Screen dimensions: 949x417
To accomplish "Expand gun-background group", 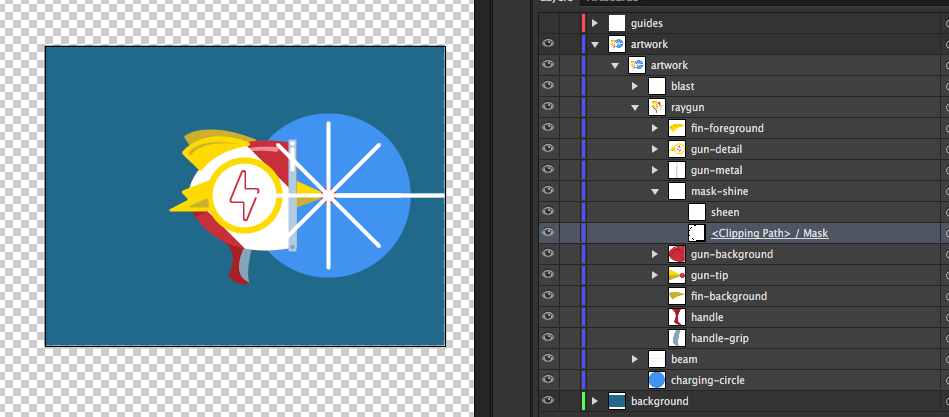I will point(655,254).
